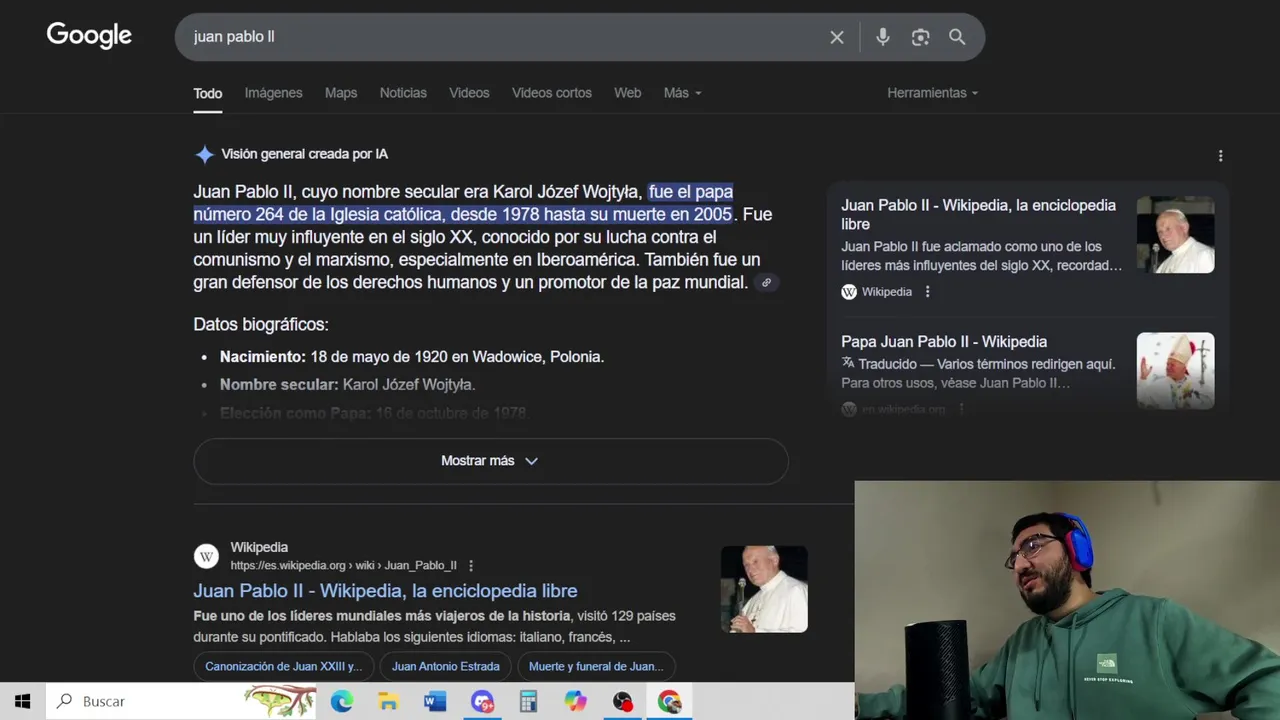Open search by image camera icon
Viewport: 1280px width, 720px height.
click(920, 37)
